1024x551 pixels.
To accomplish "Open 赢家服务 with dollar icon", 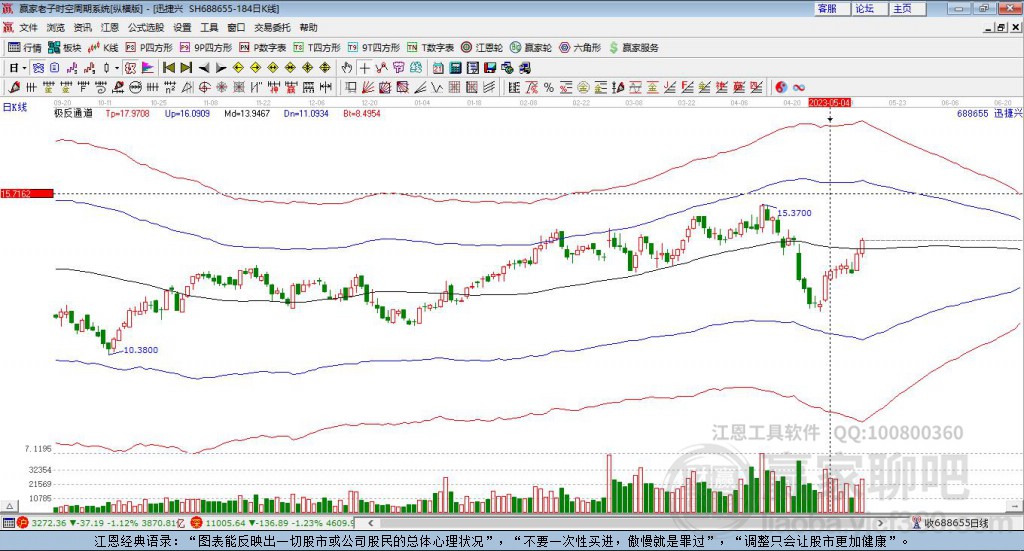I will point(634,48).
